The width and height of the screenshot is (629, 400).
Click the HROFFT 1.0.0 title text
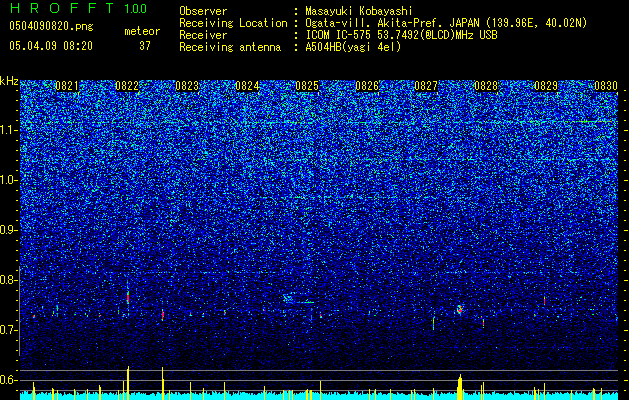79,8
